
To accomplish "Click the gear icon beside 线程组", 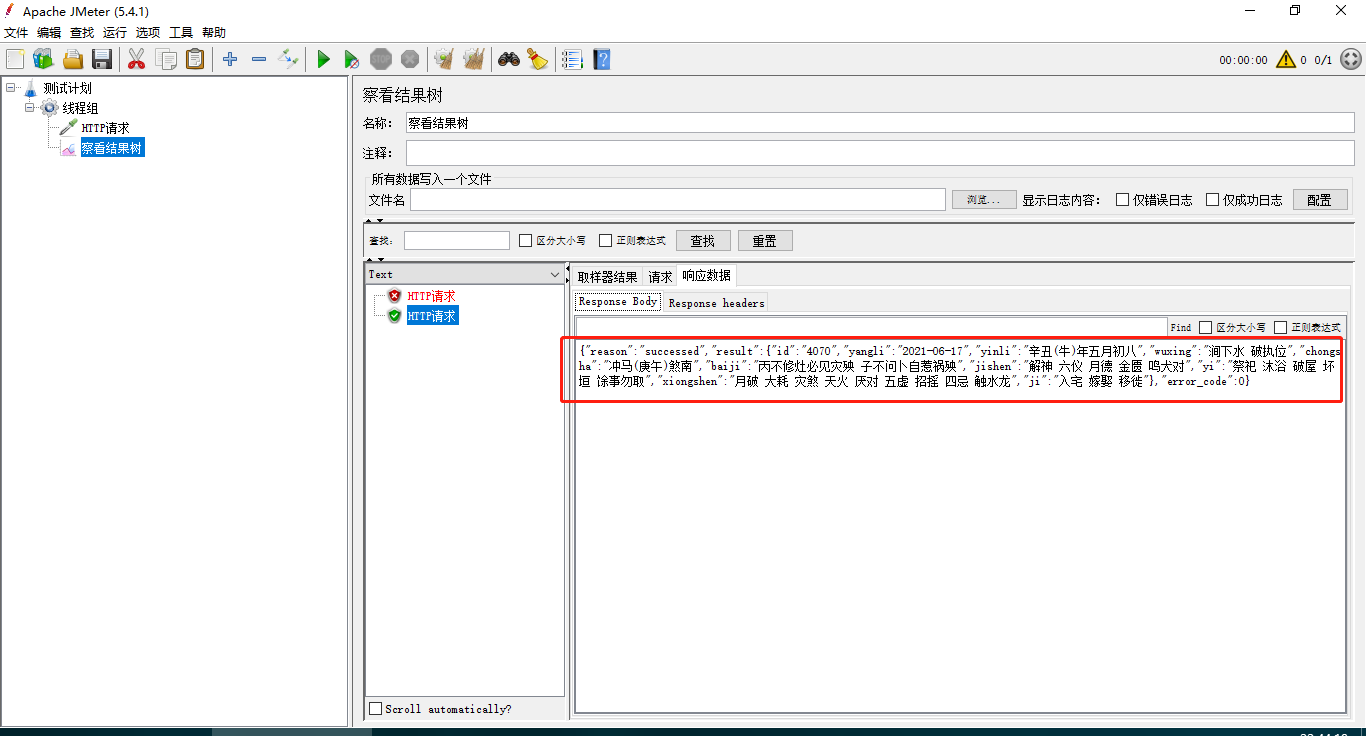I will pos(49,108).
